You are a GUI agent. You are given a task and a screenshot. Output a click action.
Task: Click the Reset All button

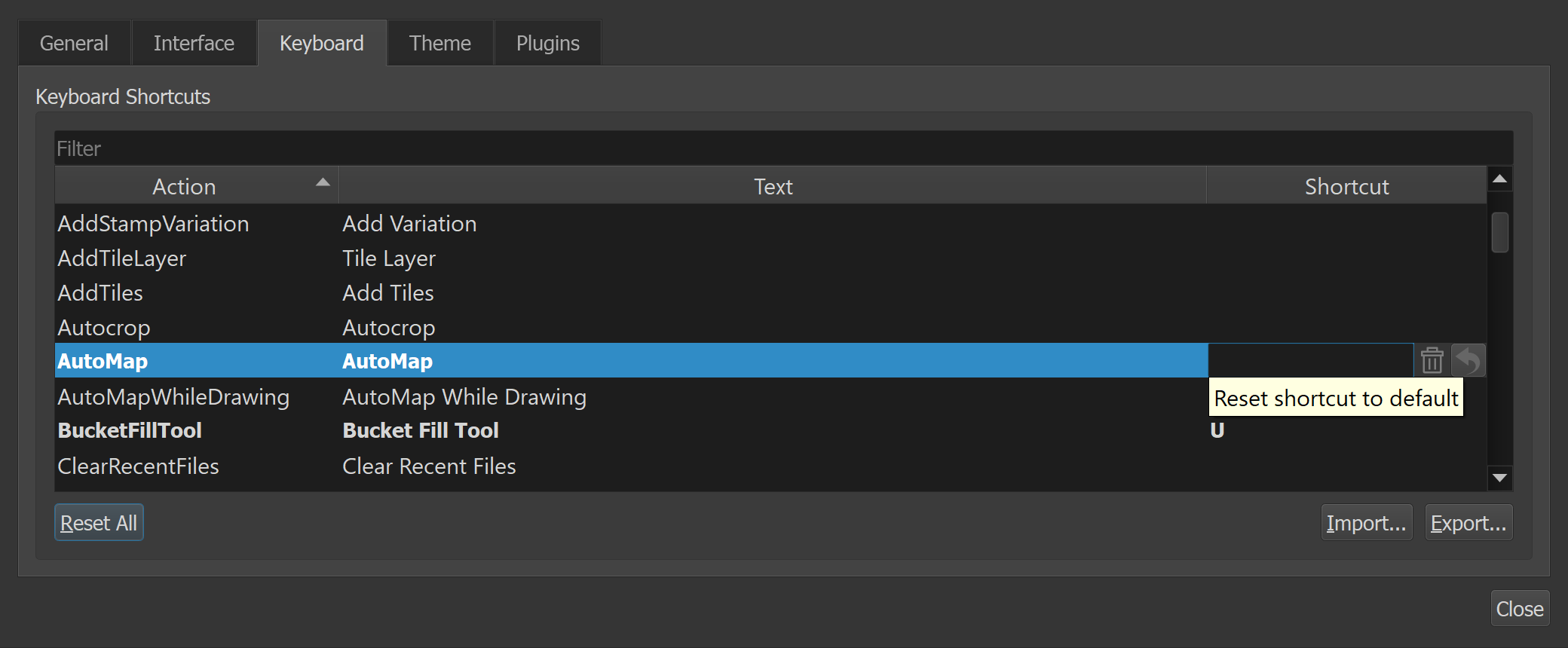pos(98,521)
